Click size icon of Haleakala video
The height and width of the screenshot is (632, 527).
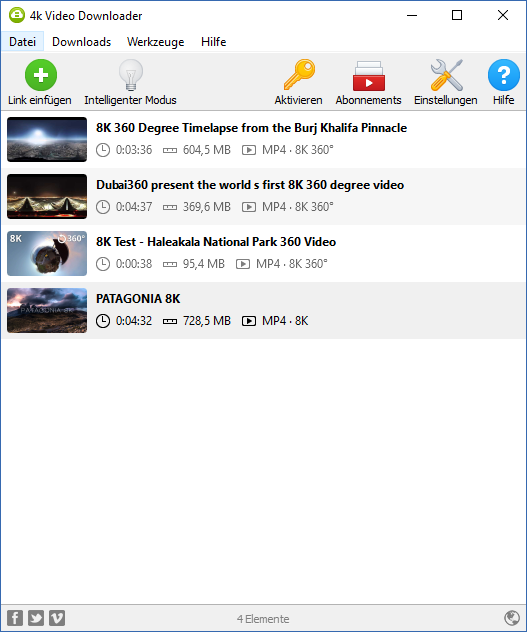pos(170,264)
